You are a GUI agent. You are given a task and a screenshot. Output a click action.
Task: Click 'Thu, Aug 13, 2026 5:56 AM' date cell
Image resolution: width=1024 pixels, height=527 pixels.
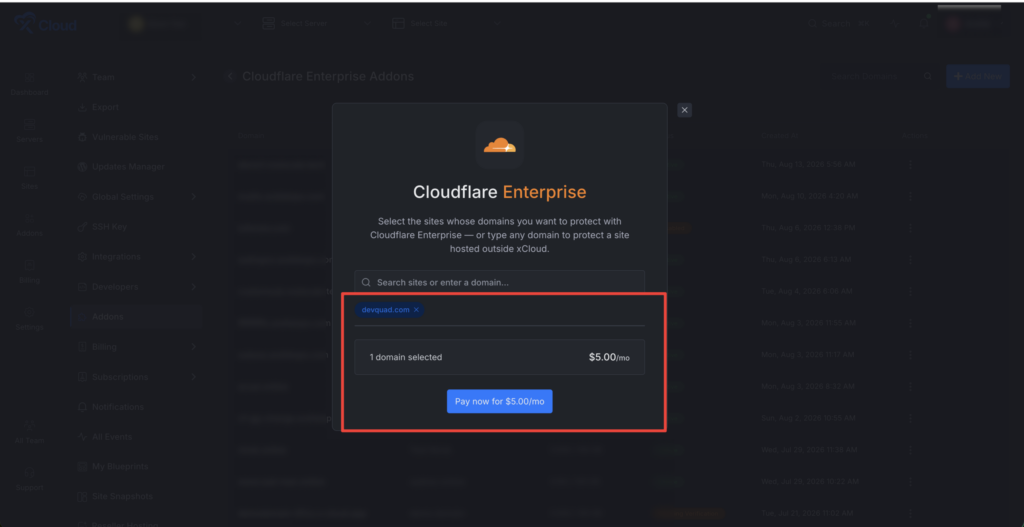[808, 165]
